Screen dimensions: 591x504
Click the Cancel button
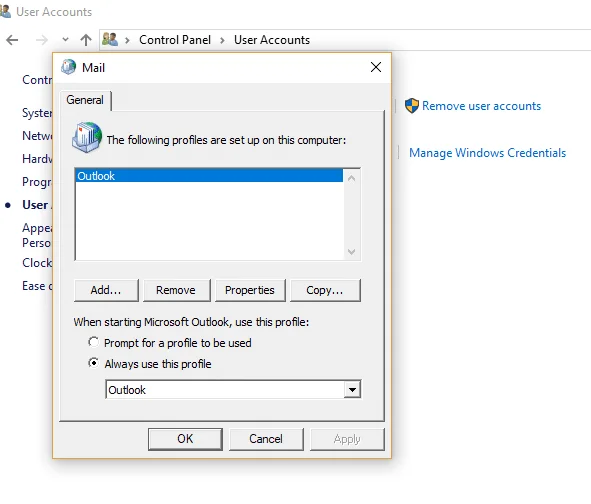tap(266, 439)
